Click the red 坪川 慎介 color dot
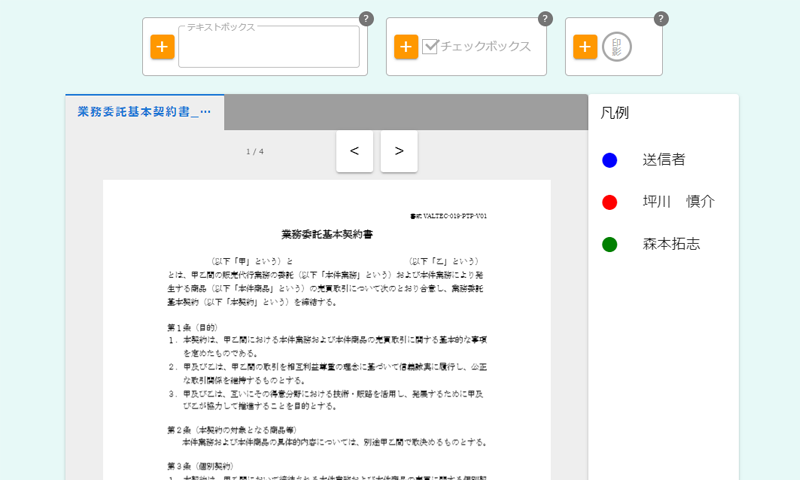This screenshot has width=800, height=480. (610, 202)
